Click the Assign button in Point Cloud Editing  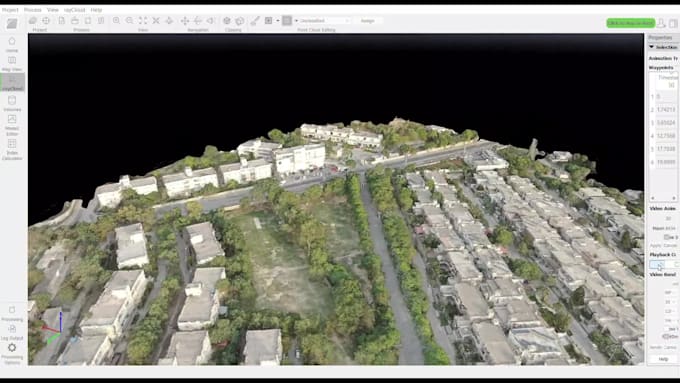(x=368, y=20)
